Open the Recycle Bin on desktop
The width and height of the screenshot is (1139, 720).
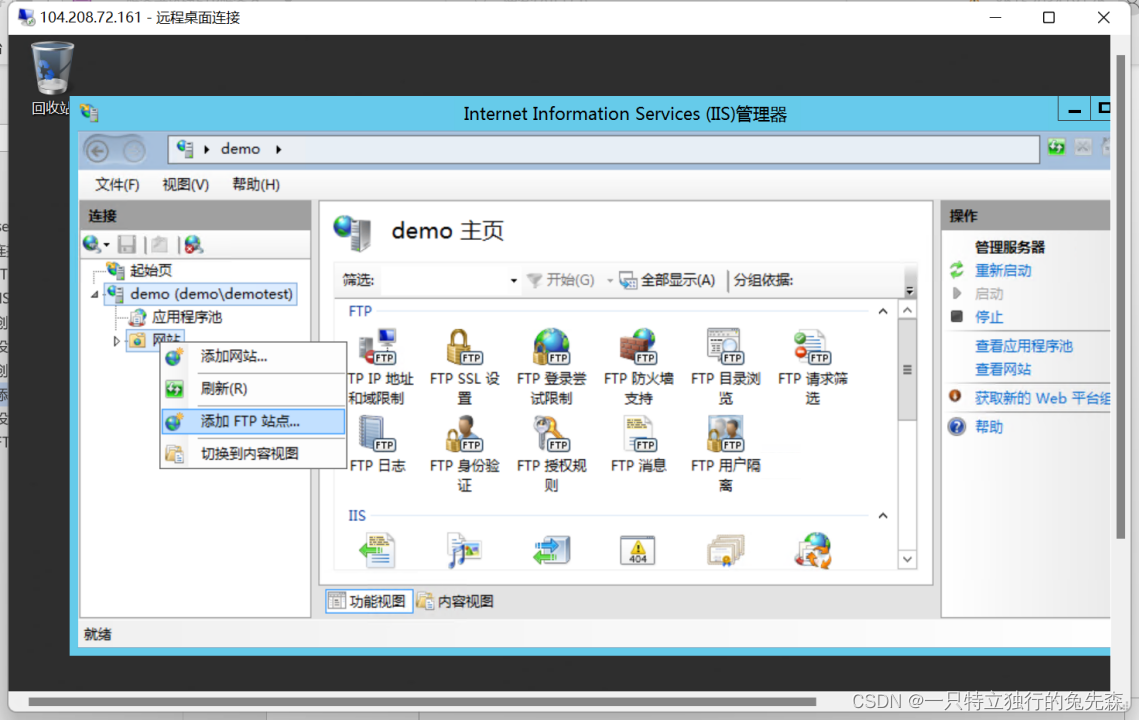pyautogui.click(x=52, y=78)
